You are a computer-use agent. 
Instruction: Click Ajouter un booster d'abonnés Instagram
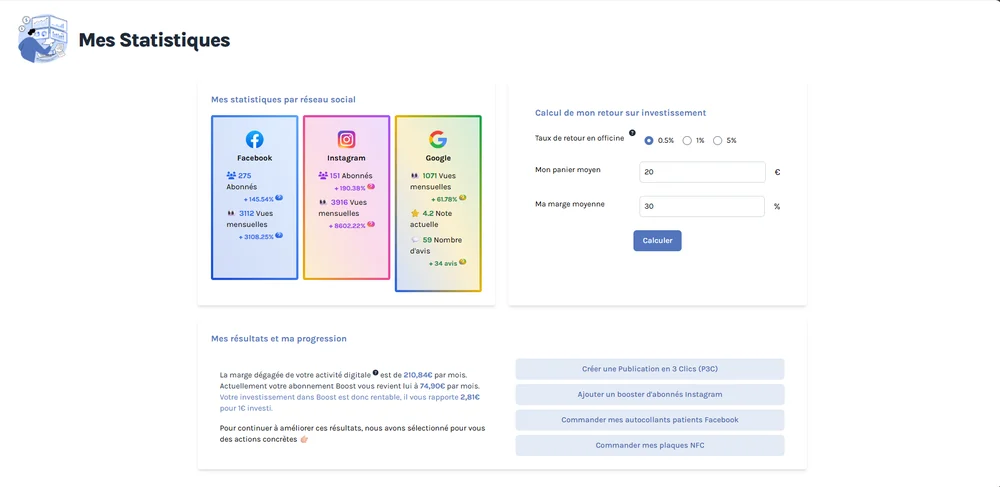(x=650, y=395)
